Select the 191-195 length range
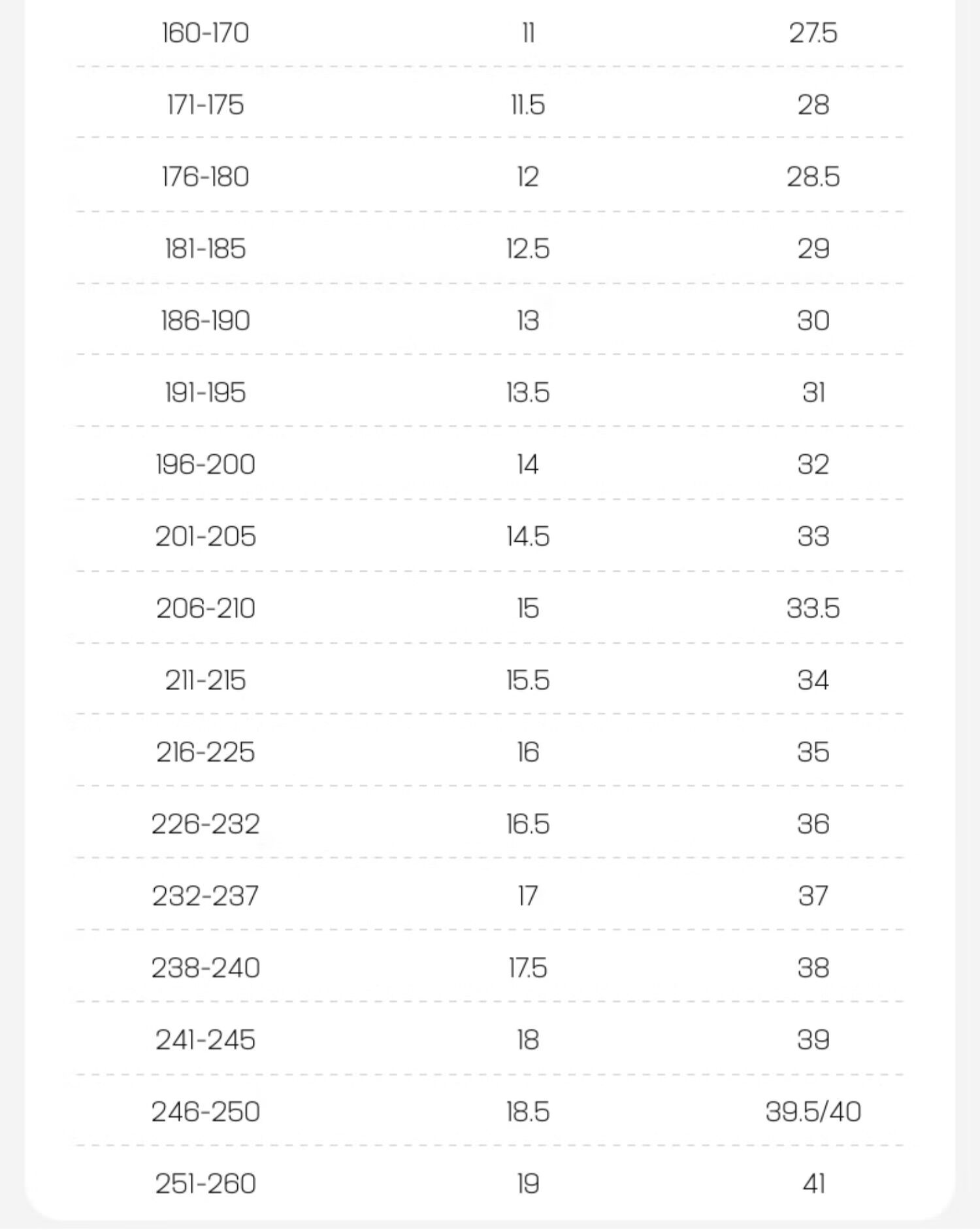Viewport: 980px width, 1230px height. 205,392
